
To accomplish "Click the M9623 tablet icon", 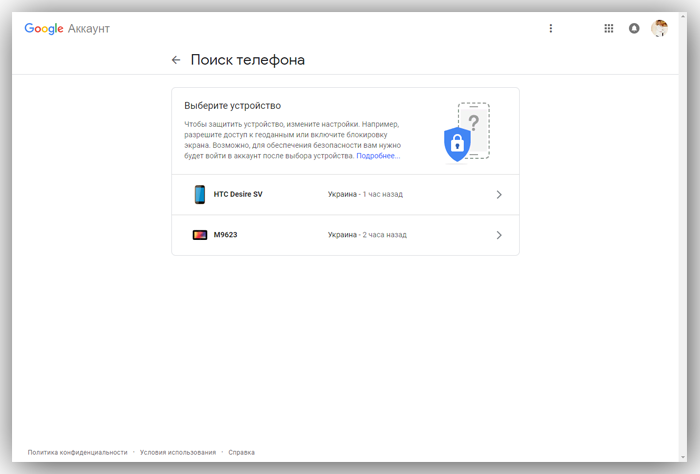I will point(200,235).
